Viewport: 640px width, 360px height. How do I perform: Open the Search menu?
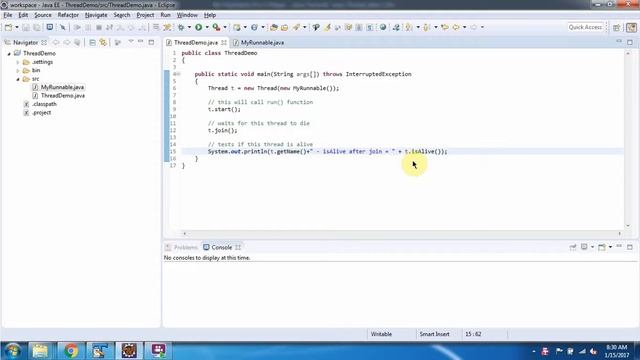[122, 15]
